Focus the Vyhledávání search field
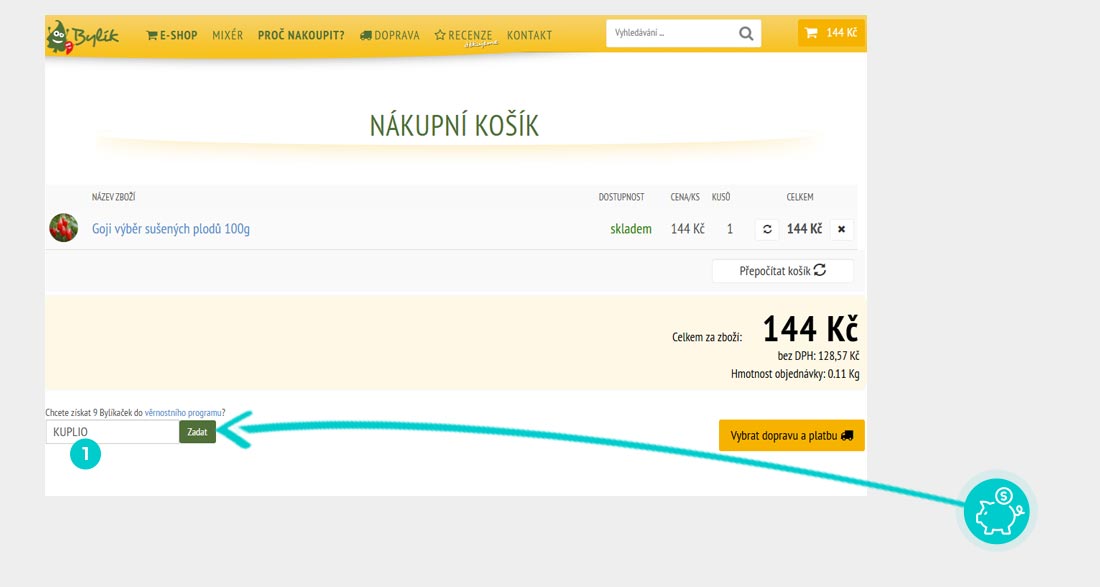This screenshot has height=587, width=1100. click(x=670, y=34)
